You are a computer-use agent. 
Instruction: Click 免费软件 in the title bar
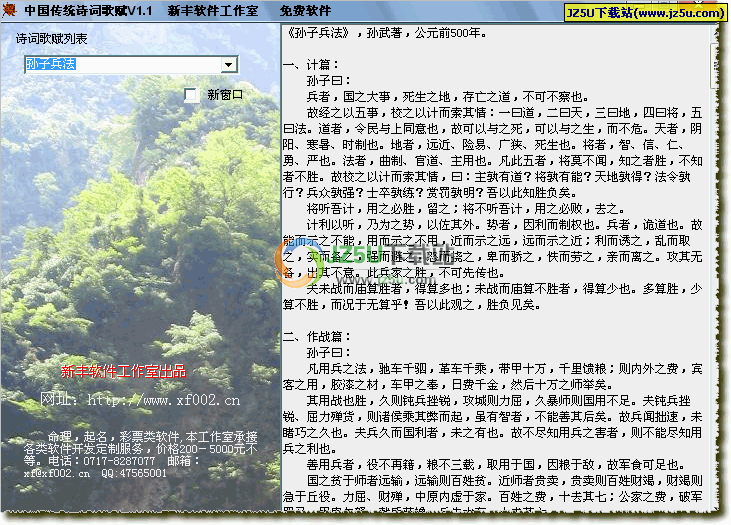coord(305,11)
